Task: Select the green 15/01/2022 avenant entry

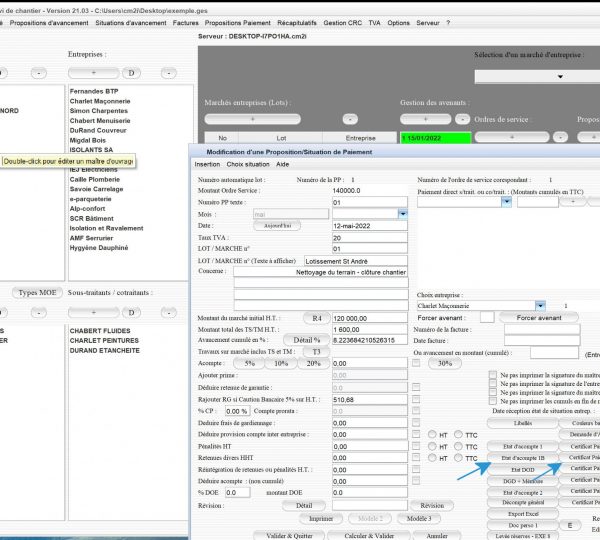Action: point(436,138)
